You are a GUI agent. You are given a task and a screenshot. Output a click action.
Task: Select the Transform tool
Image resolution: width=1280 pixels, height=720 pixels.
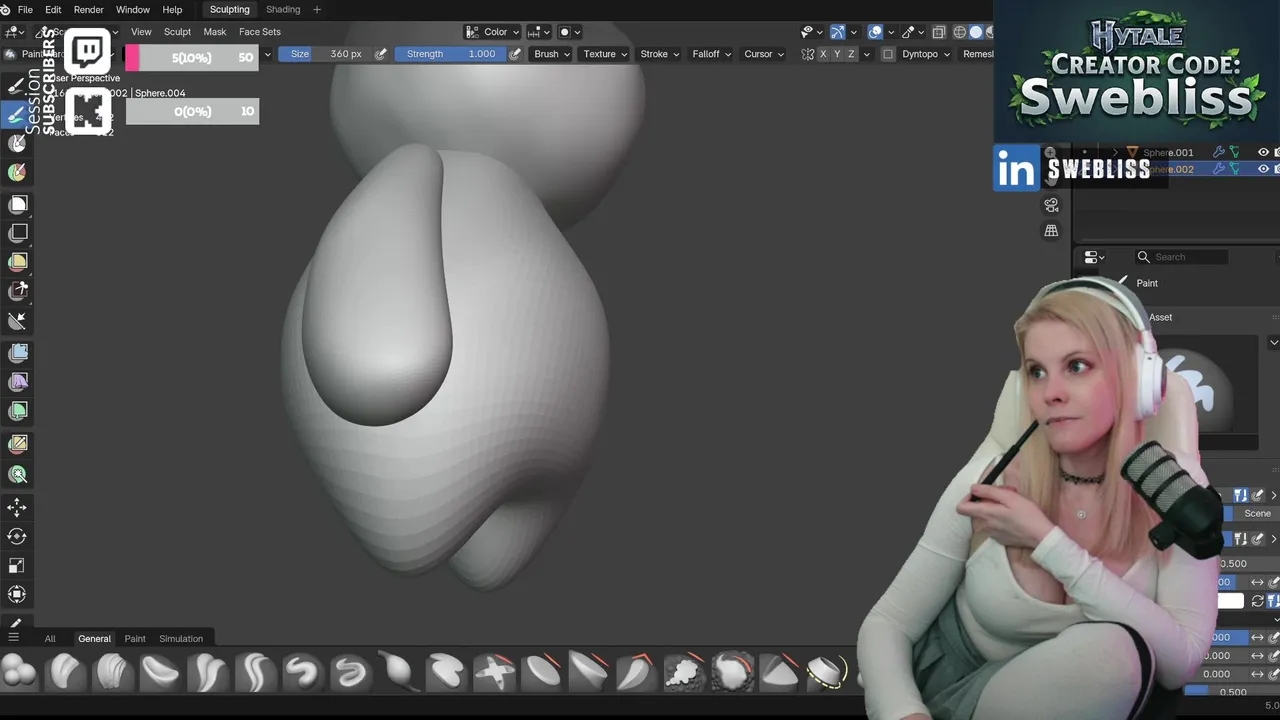tap(17, 595)
